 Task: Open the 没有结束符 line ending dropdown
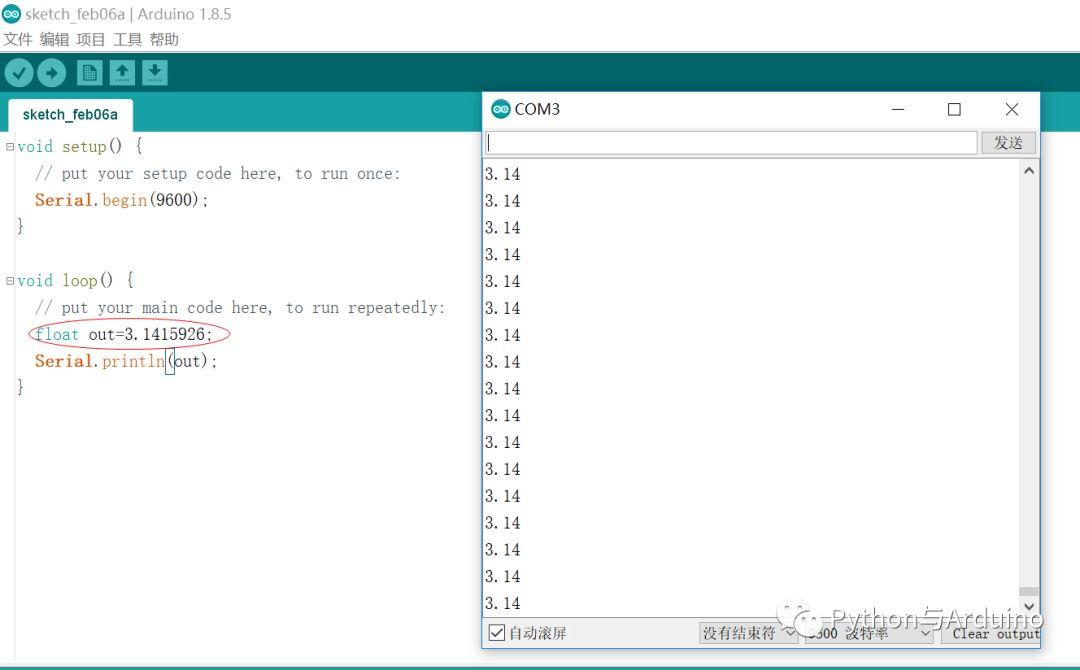(749, 633)
